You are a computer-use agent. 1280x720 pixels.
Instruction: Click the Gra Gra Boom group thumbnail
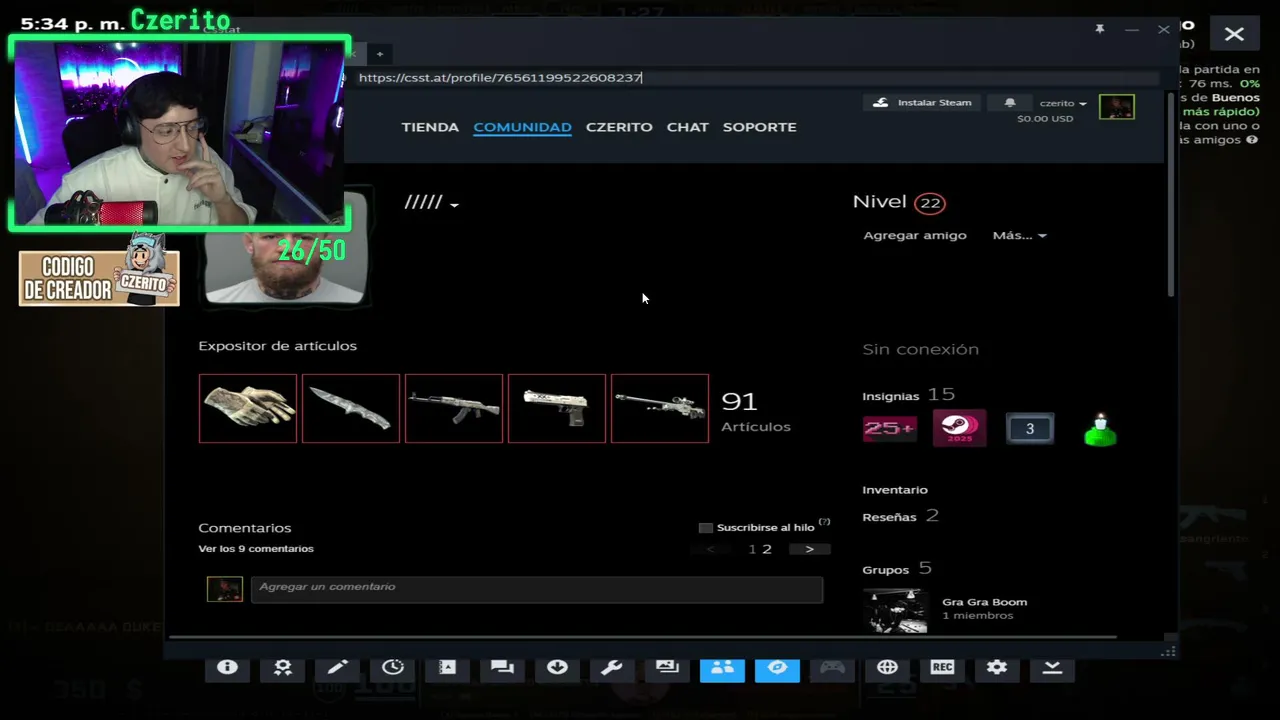point(895,610)
